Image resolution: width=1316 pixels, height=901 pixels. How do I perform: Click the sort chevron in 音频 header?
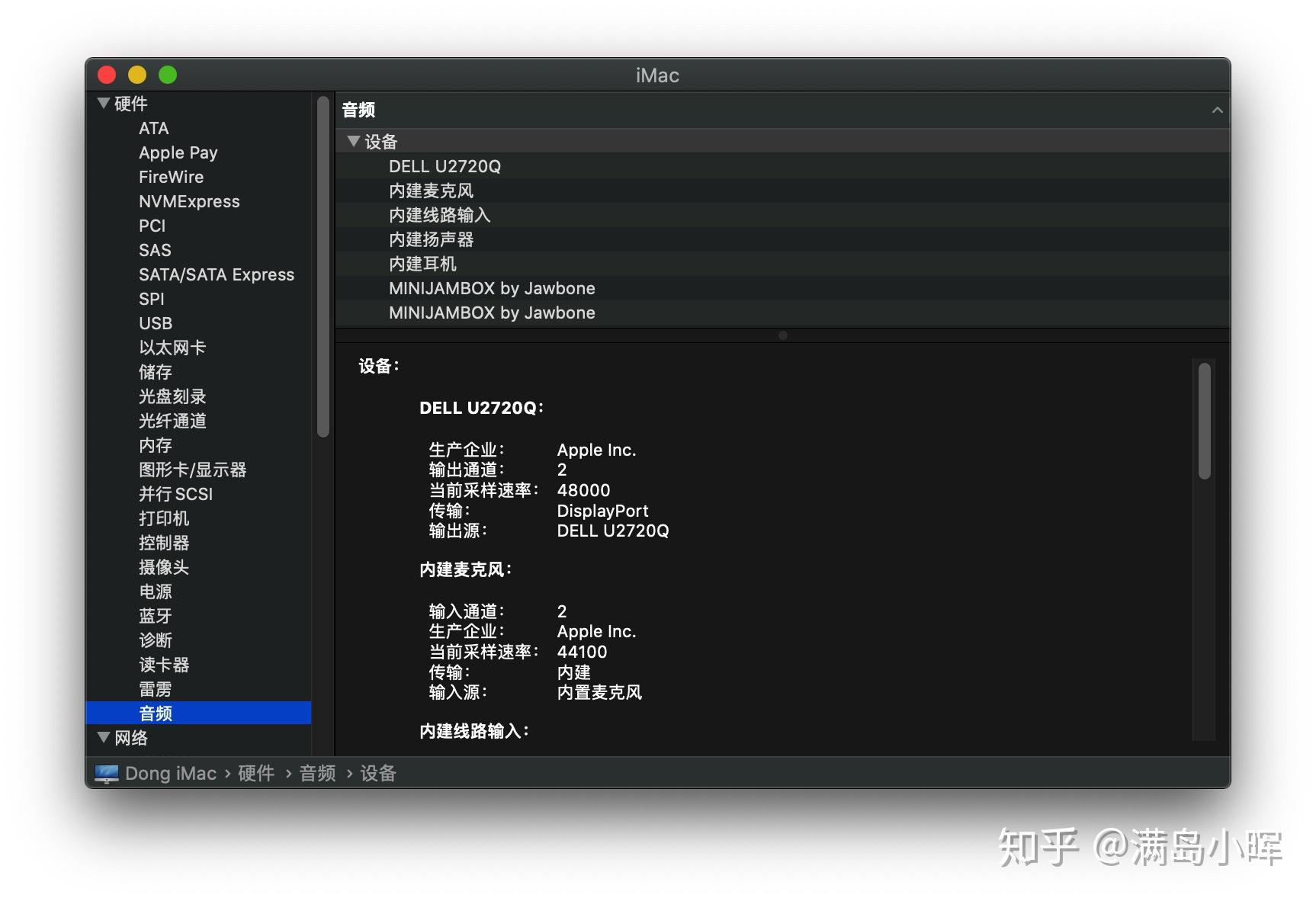click(x=1217, y=110)
